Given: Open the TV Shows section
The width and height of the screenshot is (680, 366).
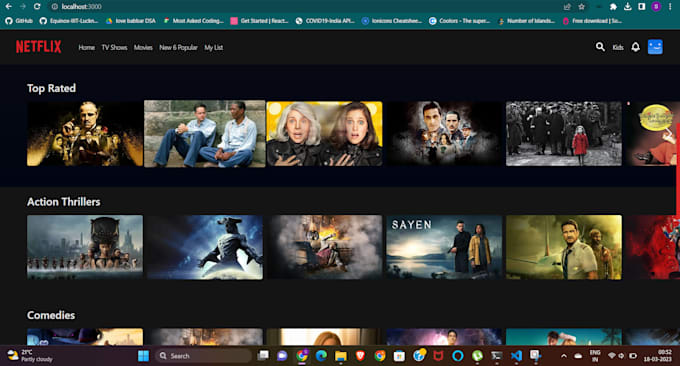Looking at the screenshot, I should coord(114,47).
